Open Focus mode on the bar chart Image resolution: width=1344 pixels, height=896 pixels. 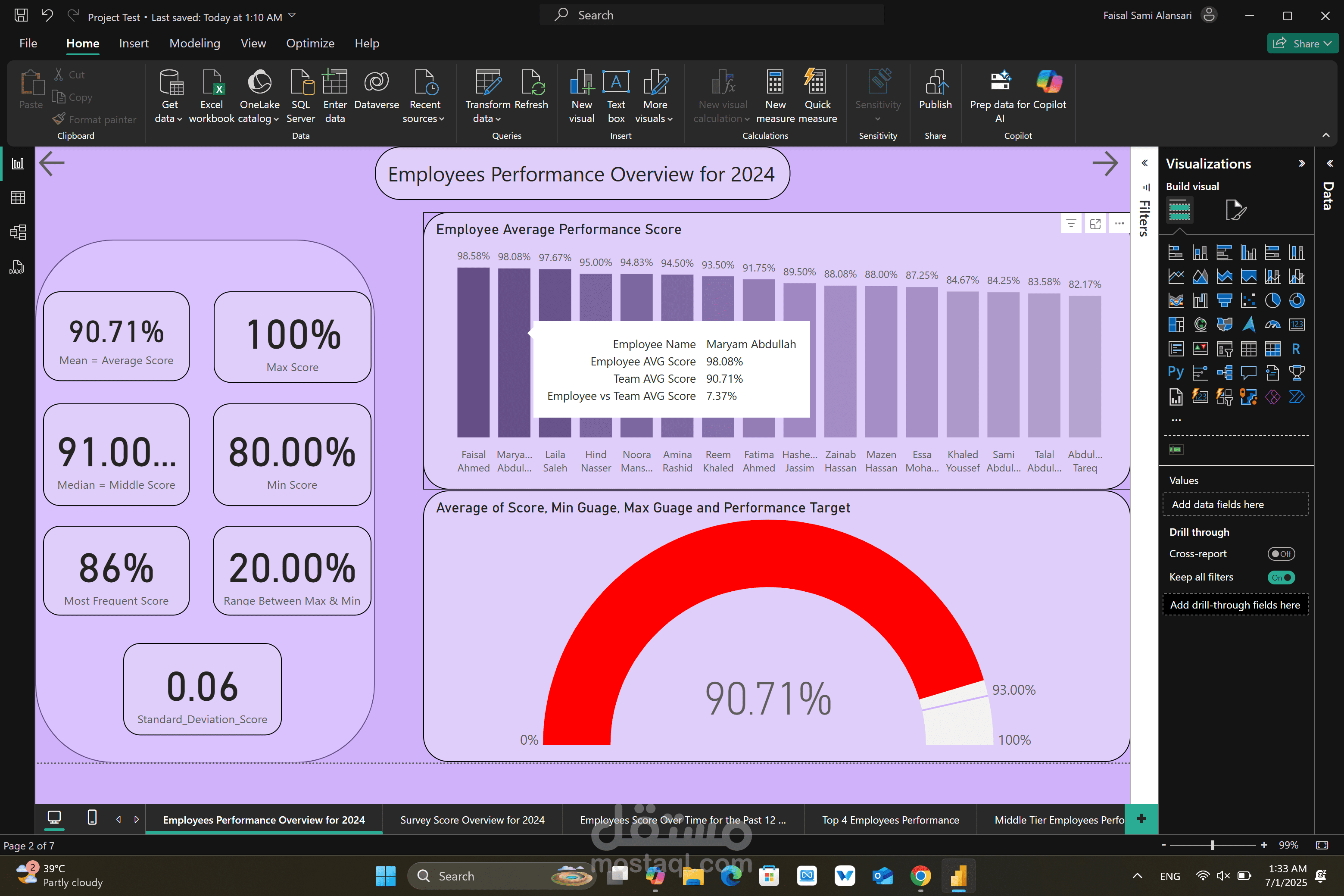(x=1095, y=224)
